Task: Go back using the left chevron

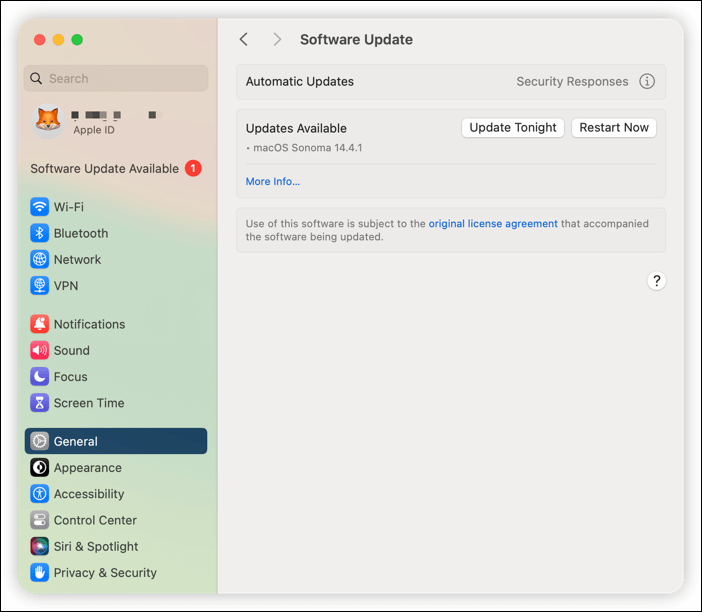Action: 244,40
